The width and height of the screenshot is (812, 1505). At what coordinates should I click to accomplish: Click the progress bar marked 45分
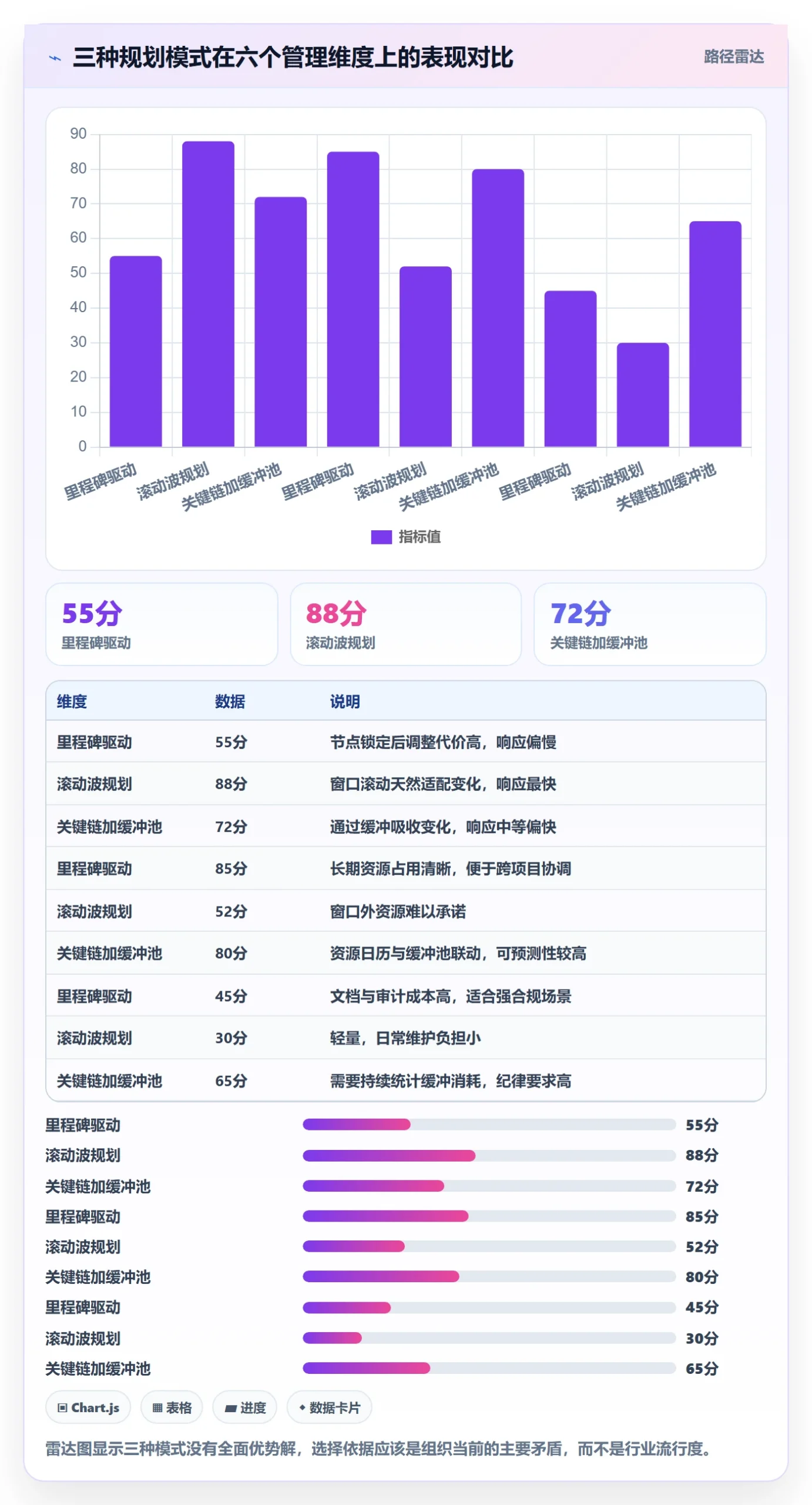click(x=489, y=1307)
